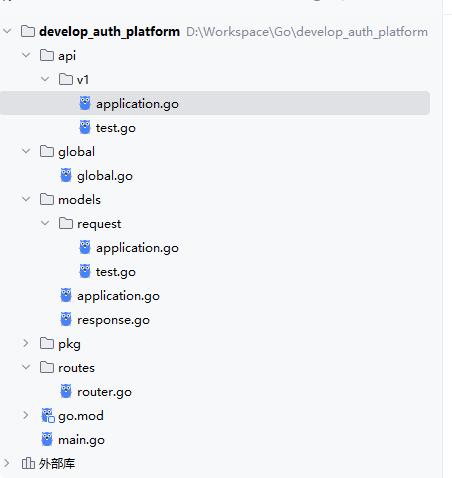The height and width of the screenshot is (478, 452).
Task: Click the folder icon of pkg
Action: point(47,343)
